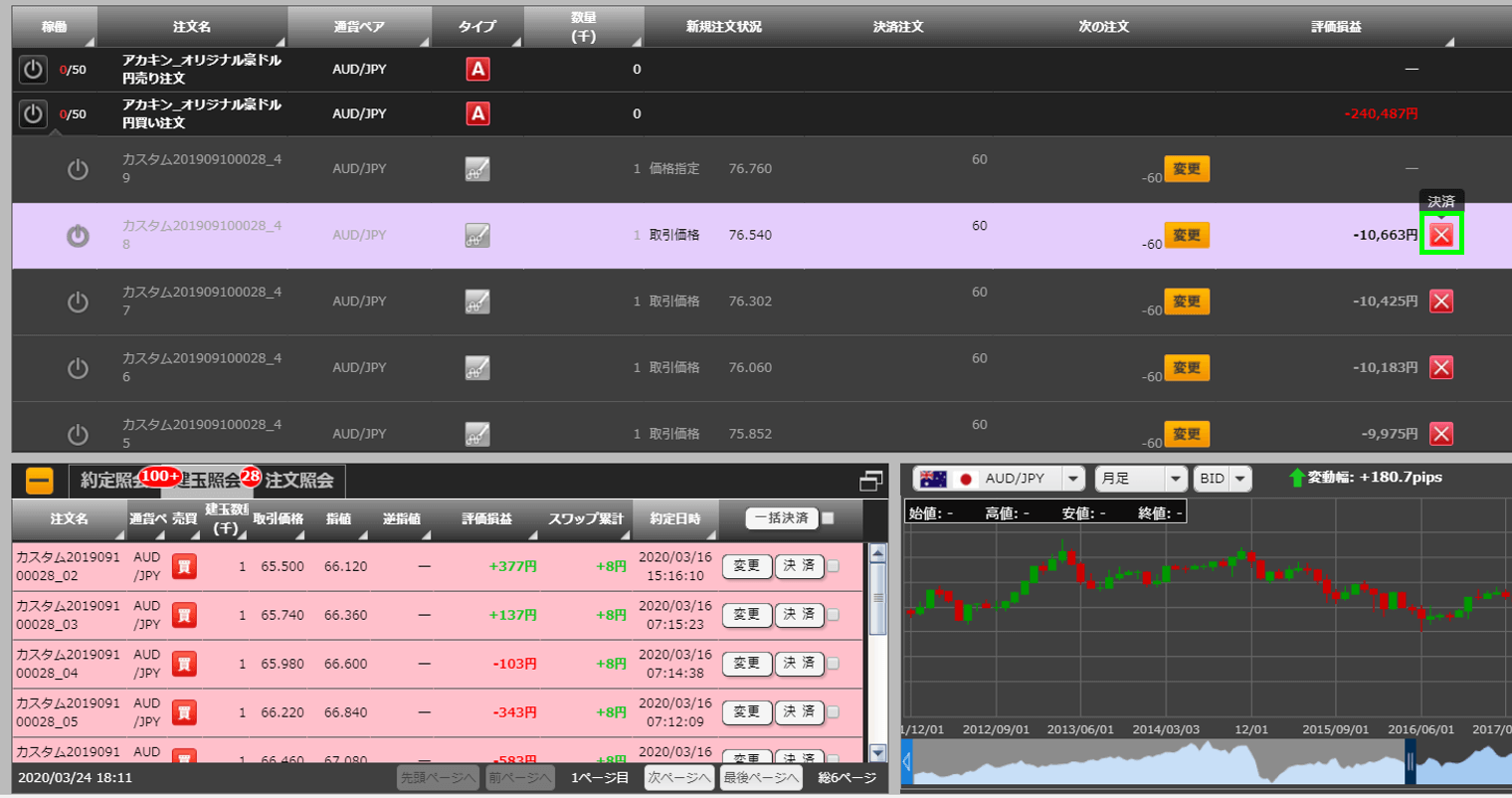This screenshot has width=1512, height=798.
Task: Go to next page via 次ページへ
Action: (x=678, y=777)
